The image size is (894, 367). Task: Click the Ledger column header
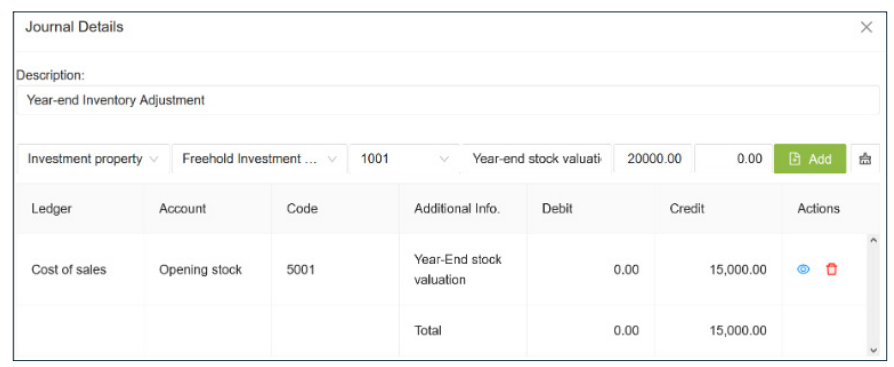(51, 209)
